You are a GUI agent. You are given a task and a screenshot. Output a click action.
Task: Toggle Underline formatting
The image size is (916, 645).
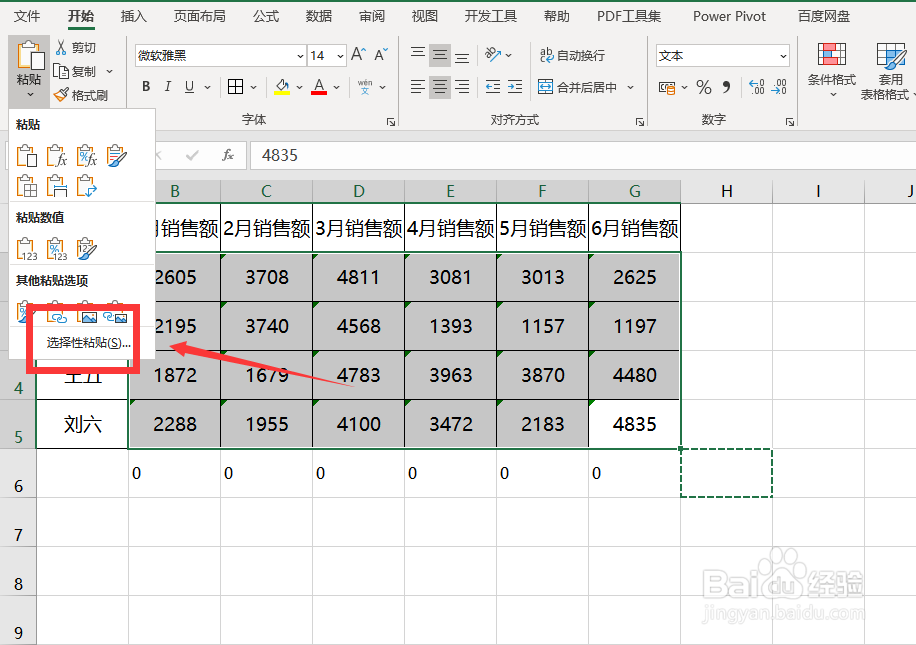click(189, 87)
